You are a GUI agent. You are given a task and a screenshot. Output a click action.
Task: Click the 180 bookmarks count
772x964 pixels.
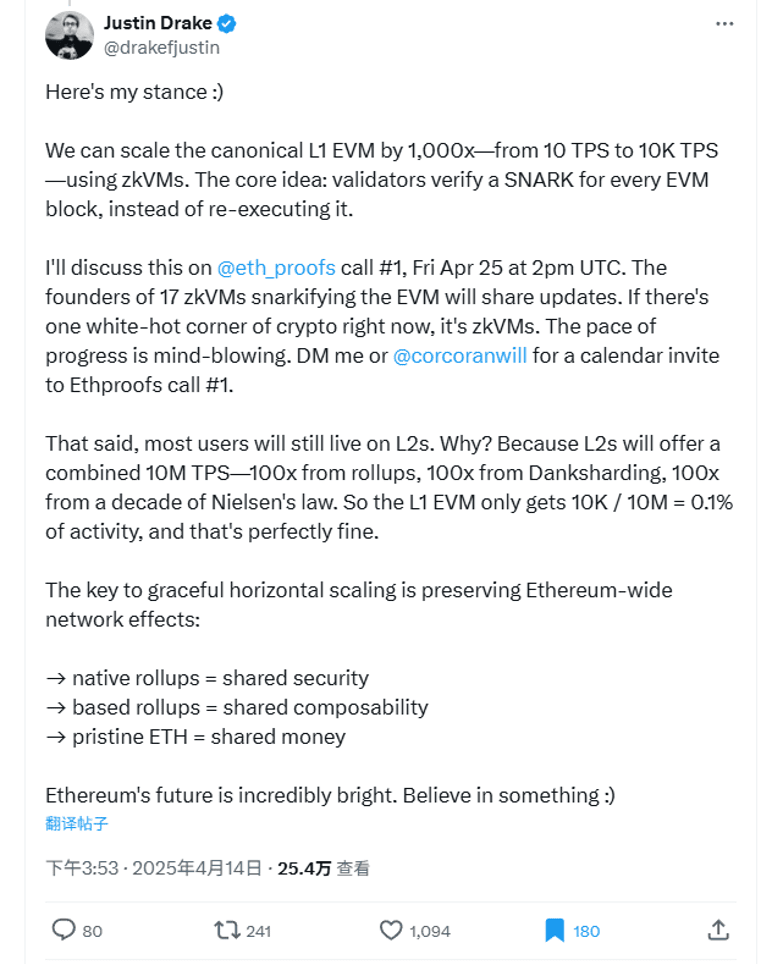(x=586, y=931)
